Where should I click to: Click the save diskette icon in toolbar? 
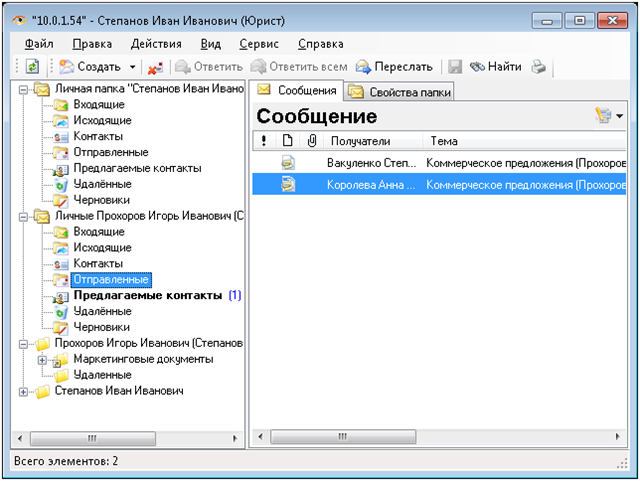click(x=455, y=67)
